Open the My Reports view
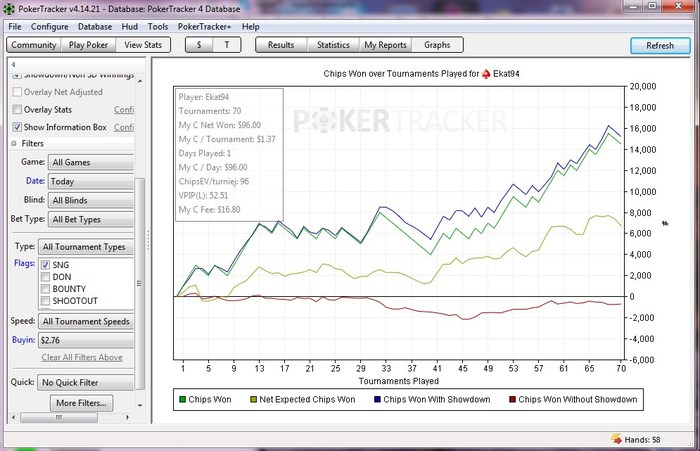700x451 pixels. click(x=385, y=45)
